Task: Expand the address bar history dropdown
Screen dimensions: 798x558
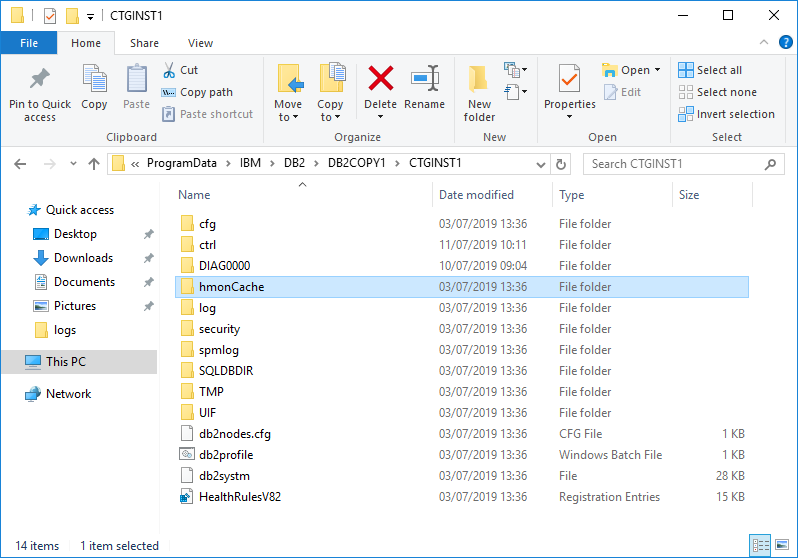Action: click(540, 164)
